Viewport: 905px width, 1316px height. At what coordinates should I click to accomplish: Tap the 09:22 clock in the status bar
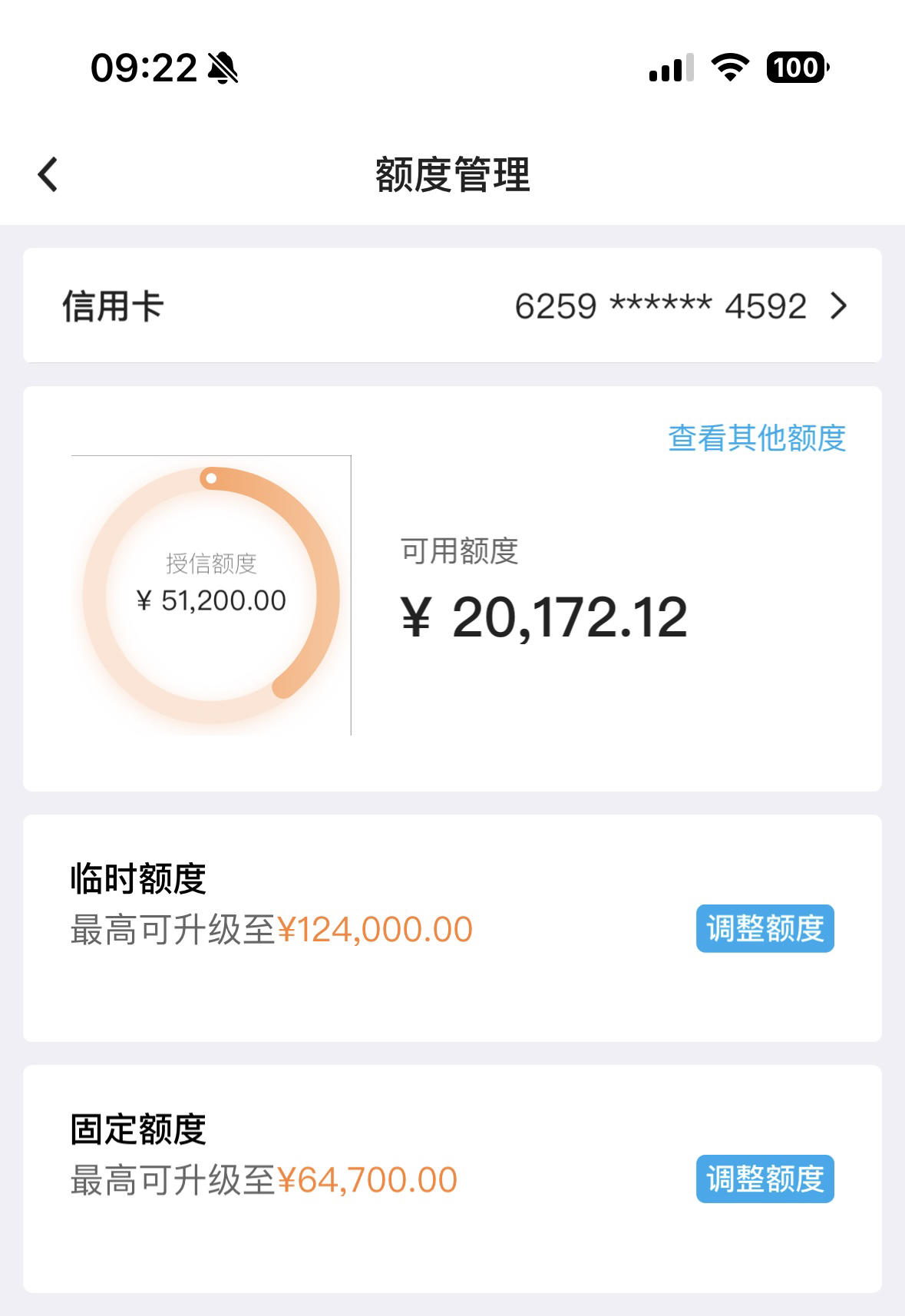tap(144, 68)
